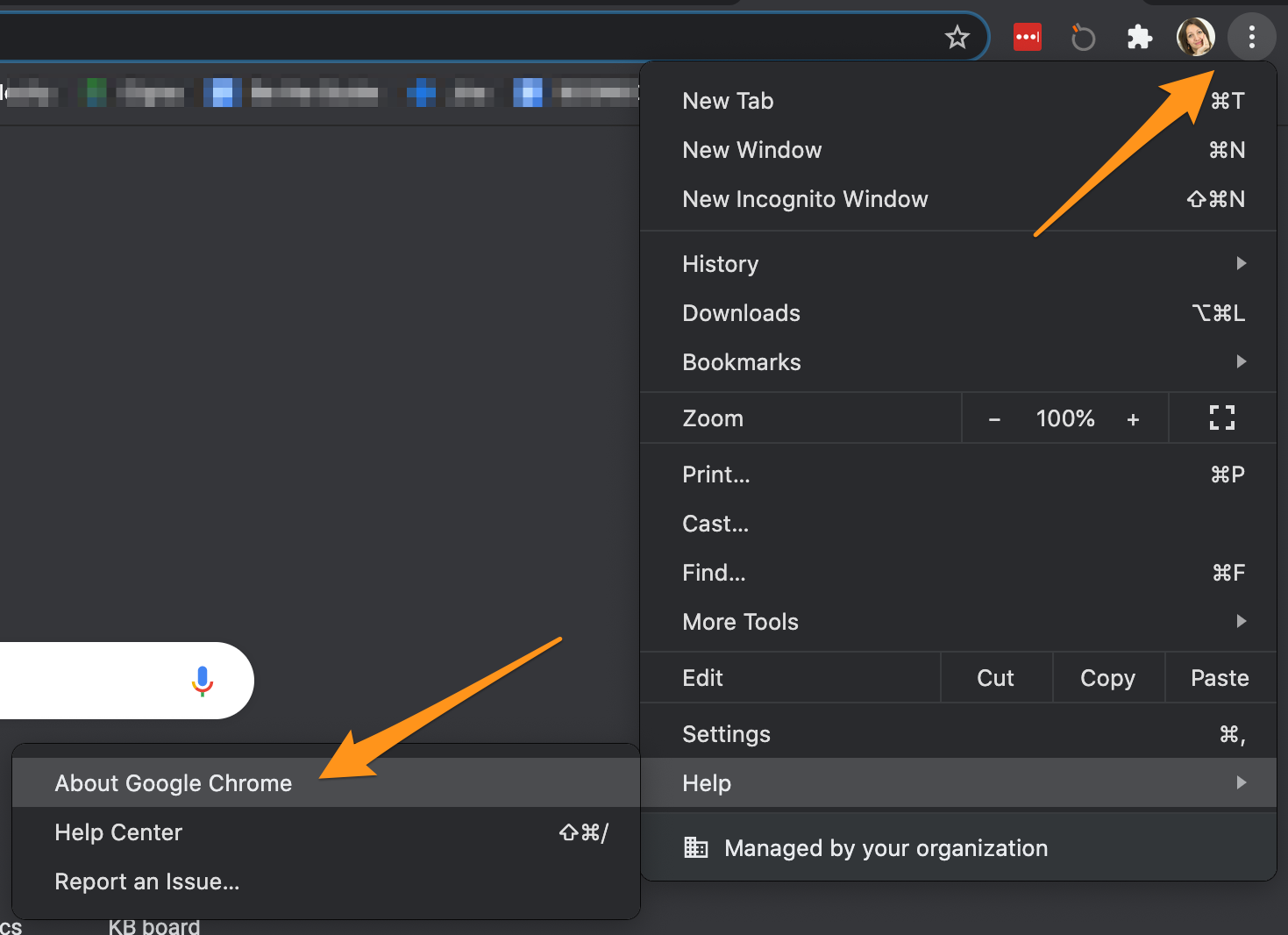
Task: Click the voice search microphone icon
Action: [203, 681]
